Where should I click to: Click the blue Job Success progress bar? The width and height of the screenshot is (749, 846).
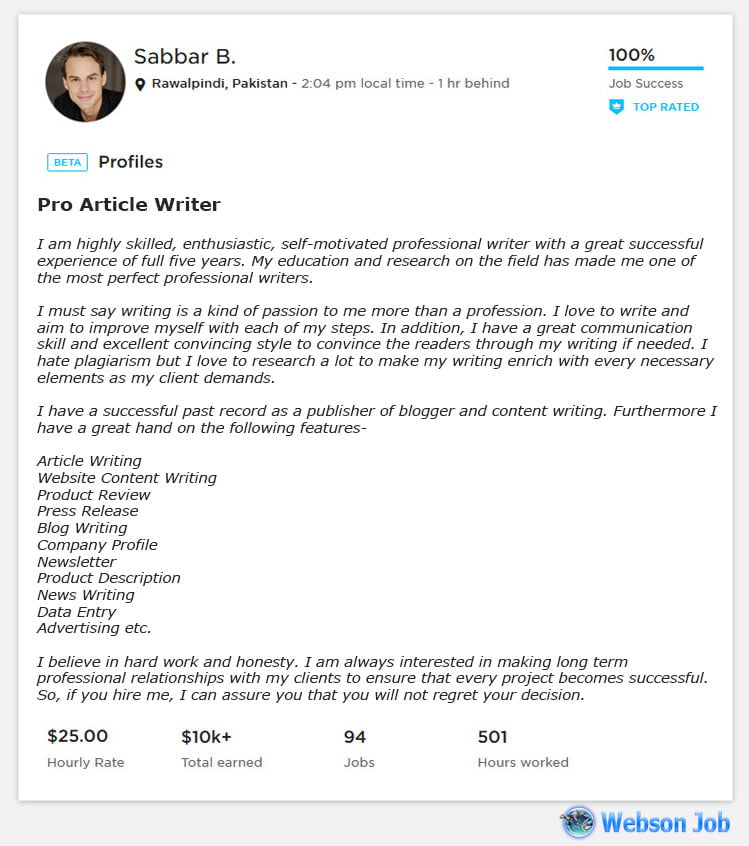656,68
